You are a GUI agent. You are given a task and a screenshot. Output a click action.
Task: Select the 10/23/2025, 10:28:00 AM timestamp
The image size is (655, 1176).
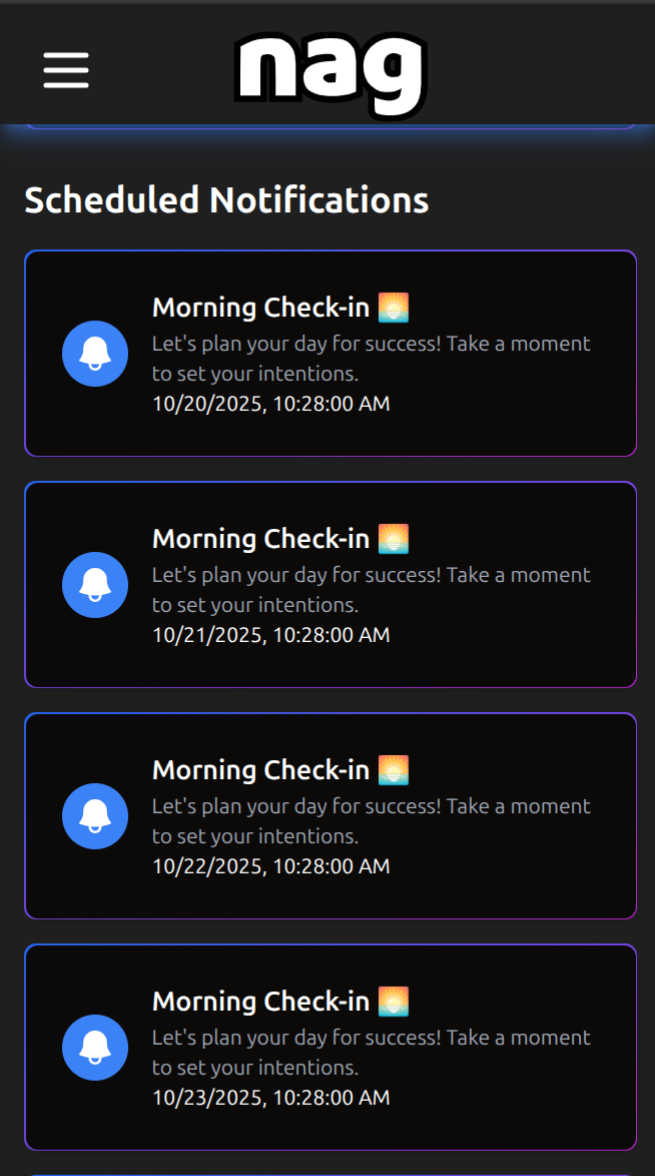point(271,1098)
